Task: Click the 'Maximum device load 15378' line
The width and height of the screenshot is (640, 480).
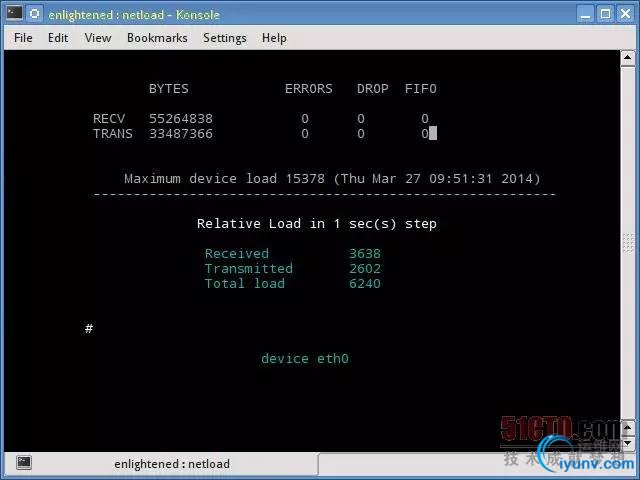Action: click(332, 179)
